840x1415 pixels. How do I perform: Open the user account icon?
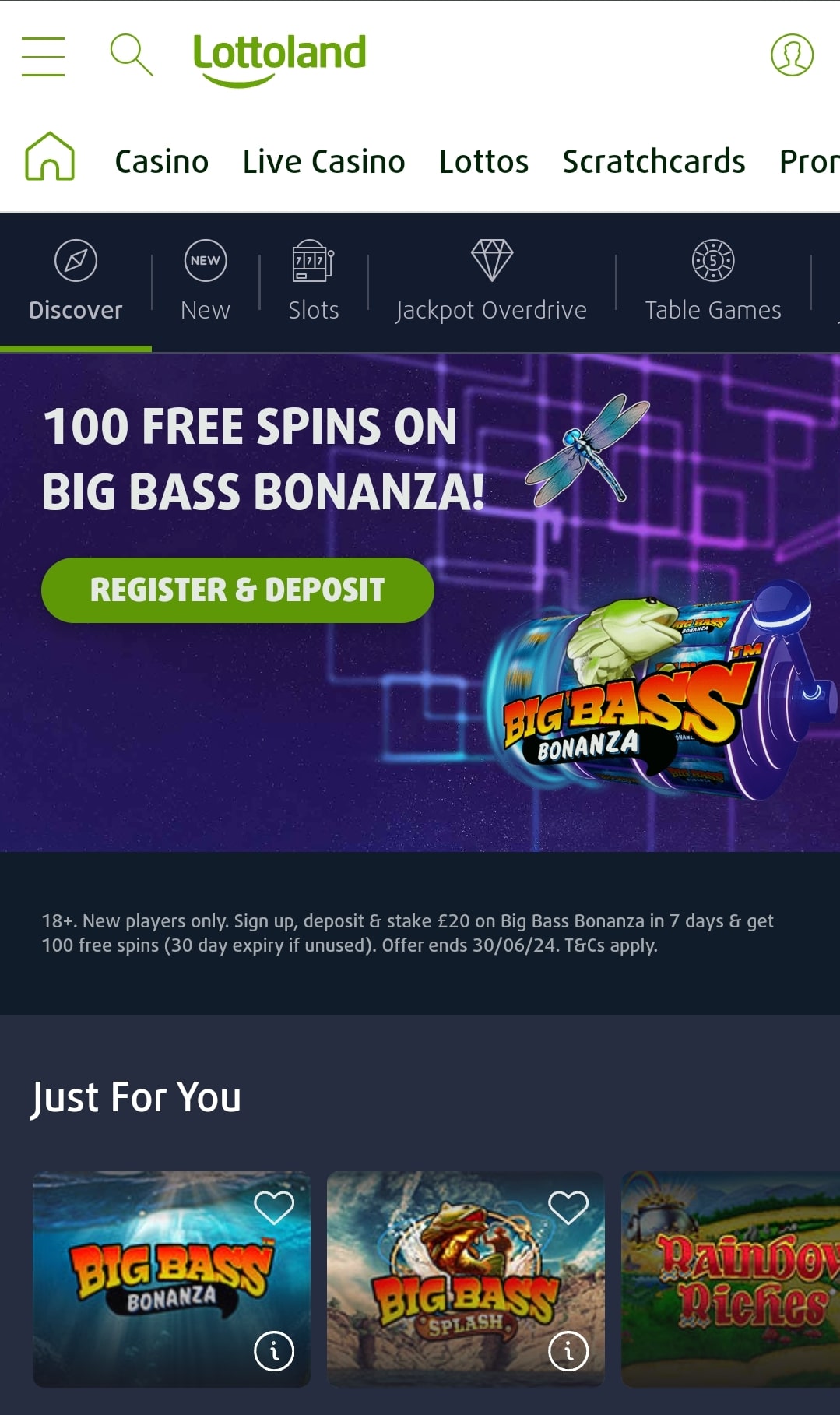(792, 55)
